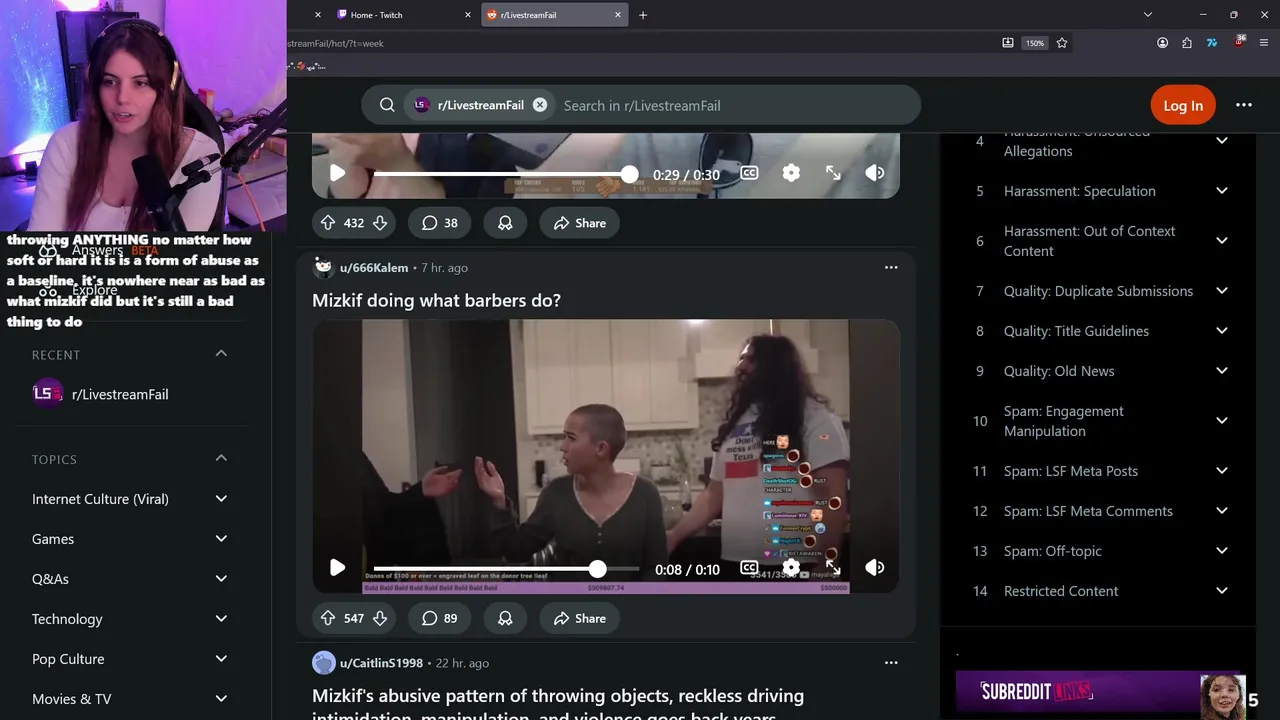Image resolution: width=1280 pixels, height=720 pixels.
Task: Remove r/LivestreamFail search filter
Action: click(540, 105)
